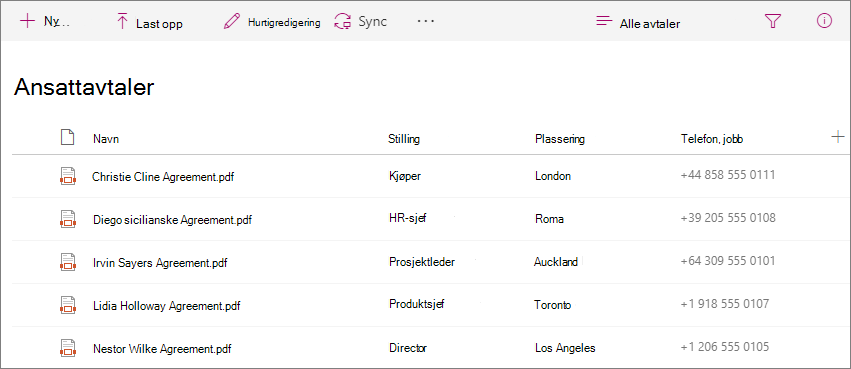This screenshot has width=851, height=369.
Task: Open the details info pane icon
Action: pos(824,21)
